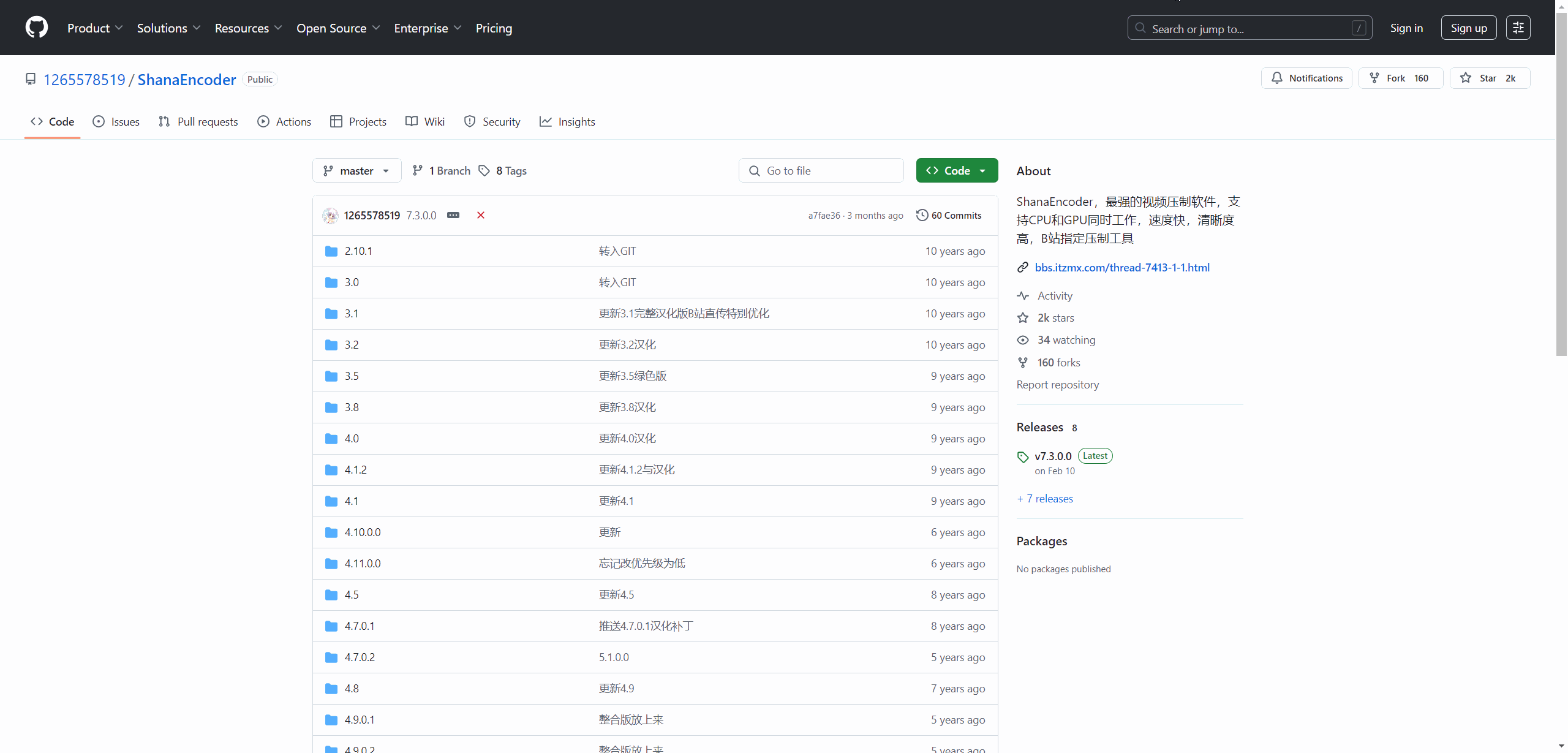Expand commit message ellipsis button
Image resolution: width=1568 pixels, height=753 pixels.
click(x=453, y=215)
